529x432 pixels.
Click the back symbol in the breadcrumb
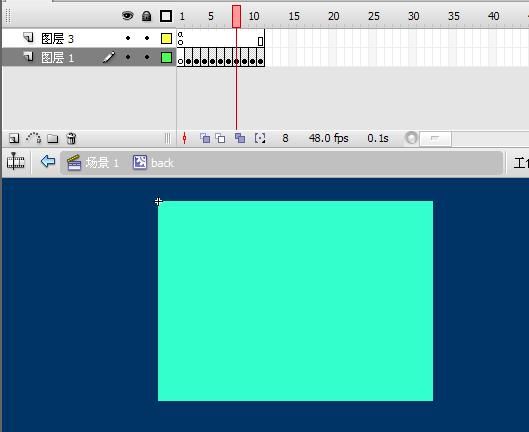coord(154,163)
